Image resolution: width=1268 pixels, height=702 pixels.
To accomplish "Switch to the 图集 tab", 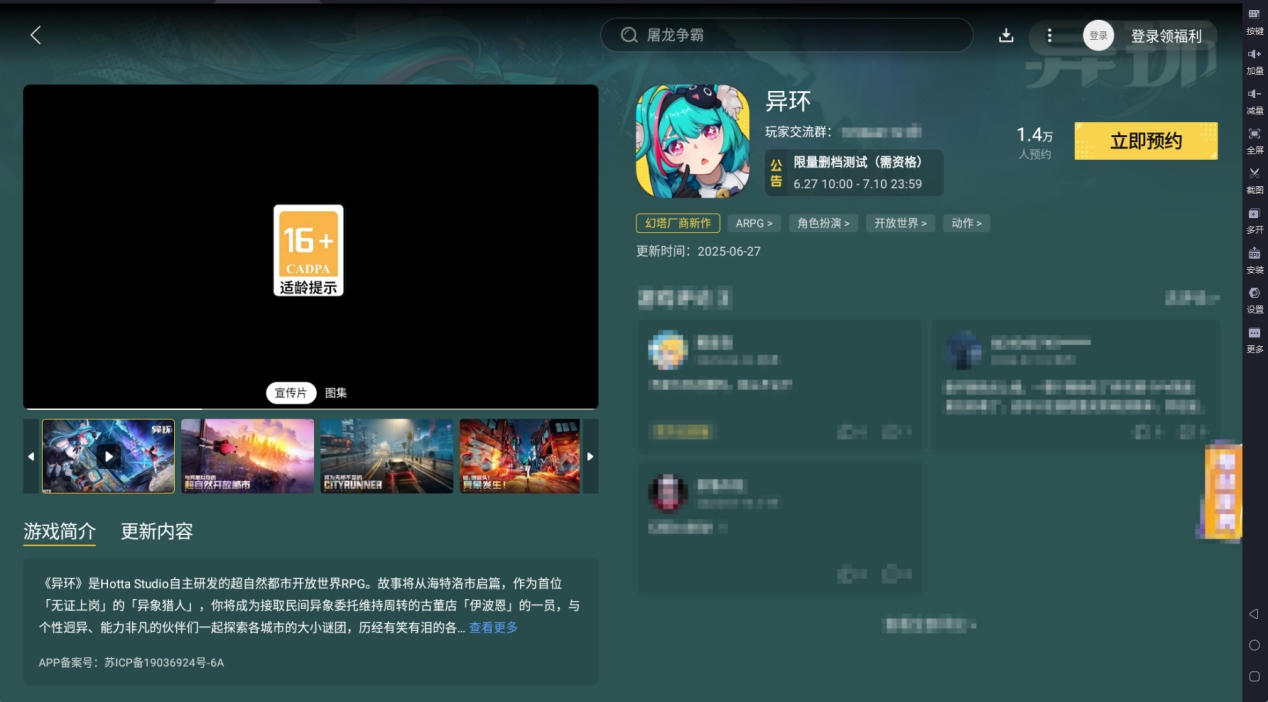I will tap(334, 392).
